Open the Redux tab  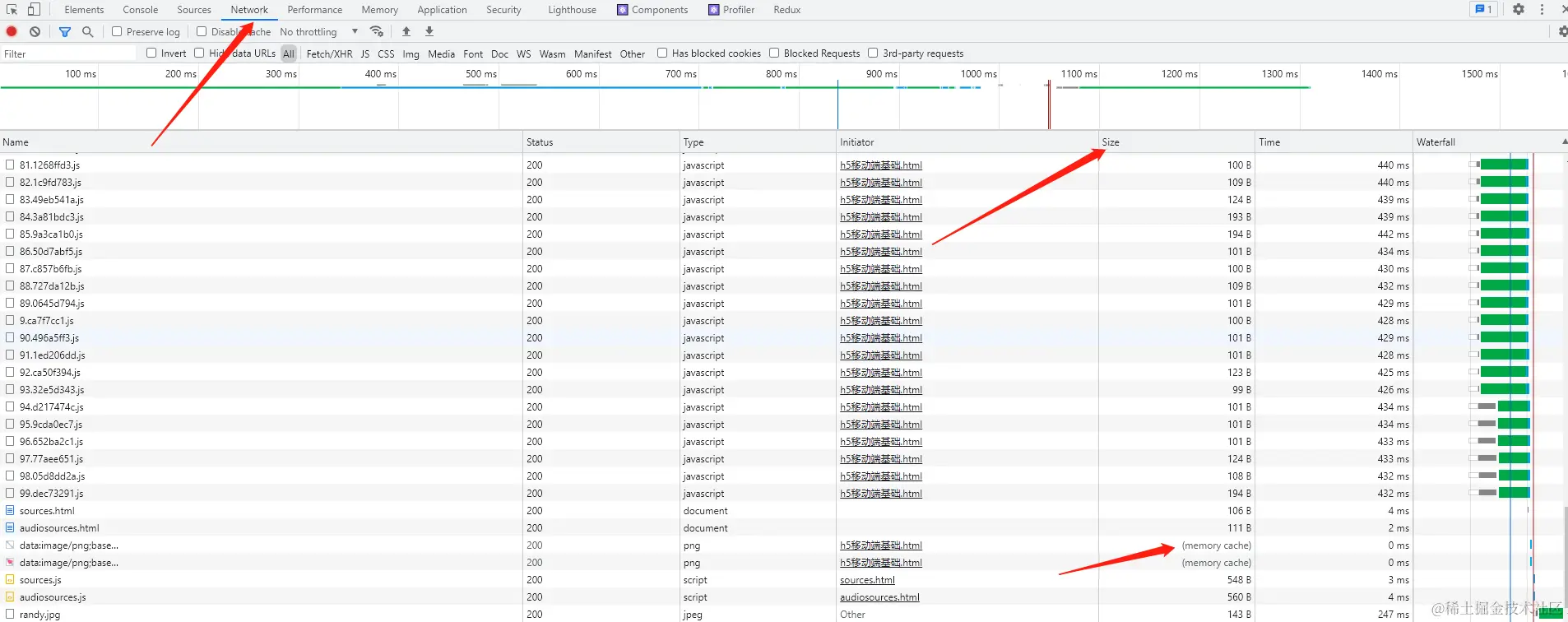pos(787,10)
